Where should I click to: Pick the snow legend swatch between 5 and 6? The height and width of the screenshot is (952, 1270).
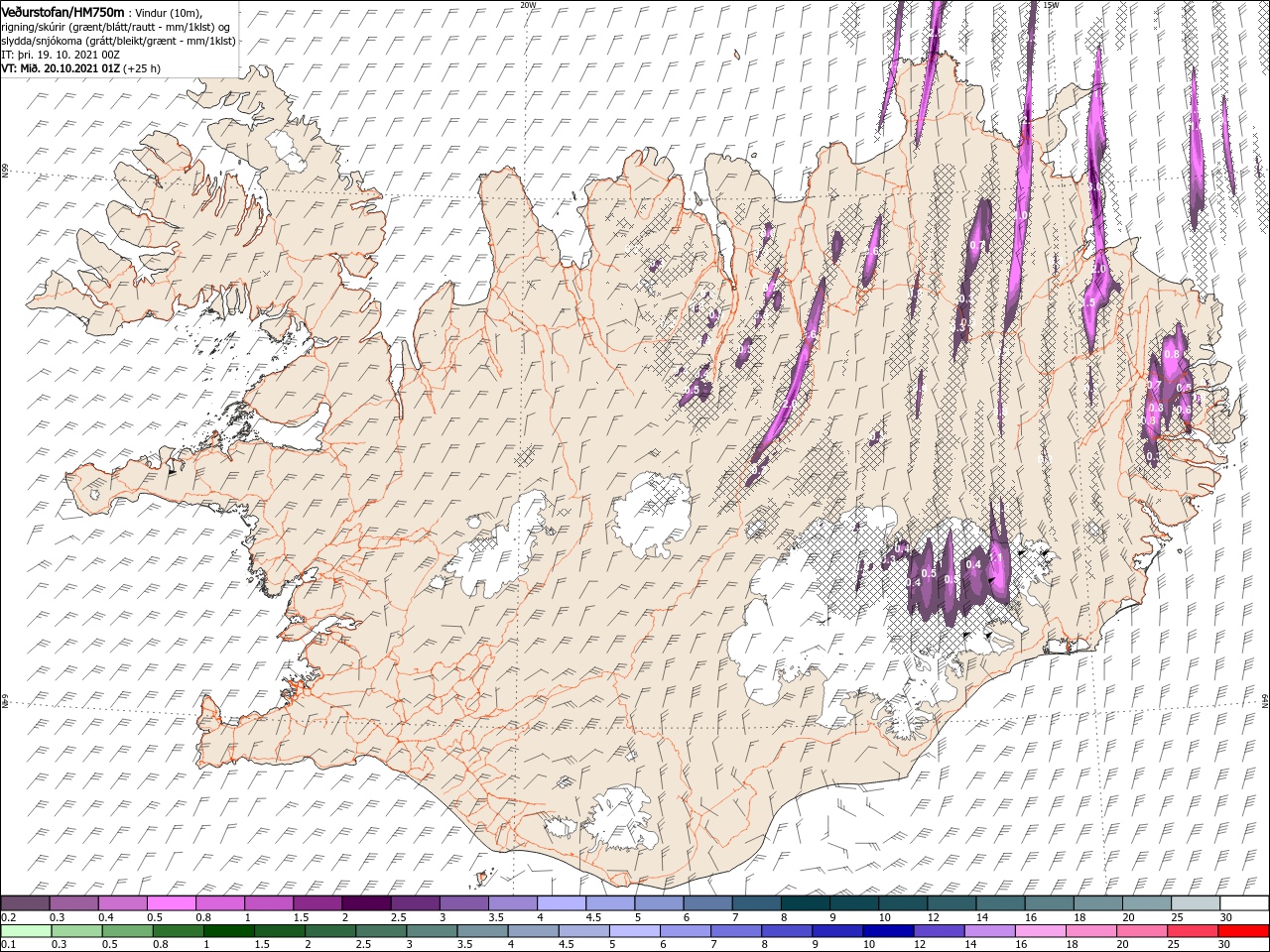[660, 902]
